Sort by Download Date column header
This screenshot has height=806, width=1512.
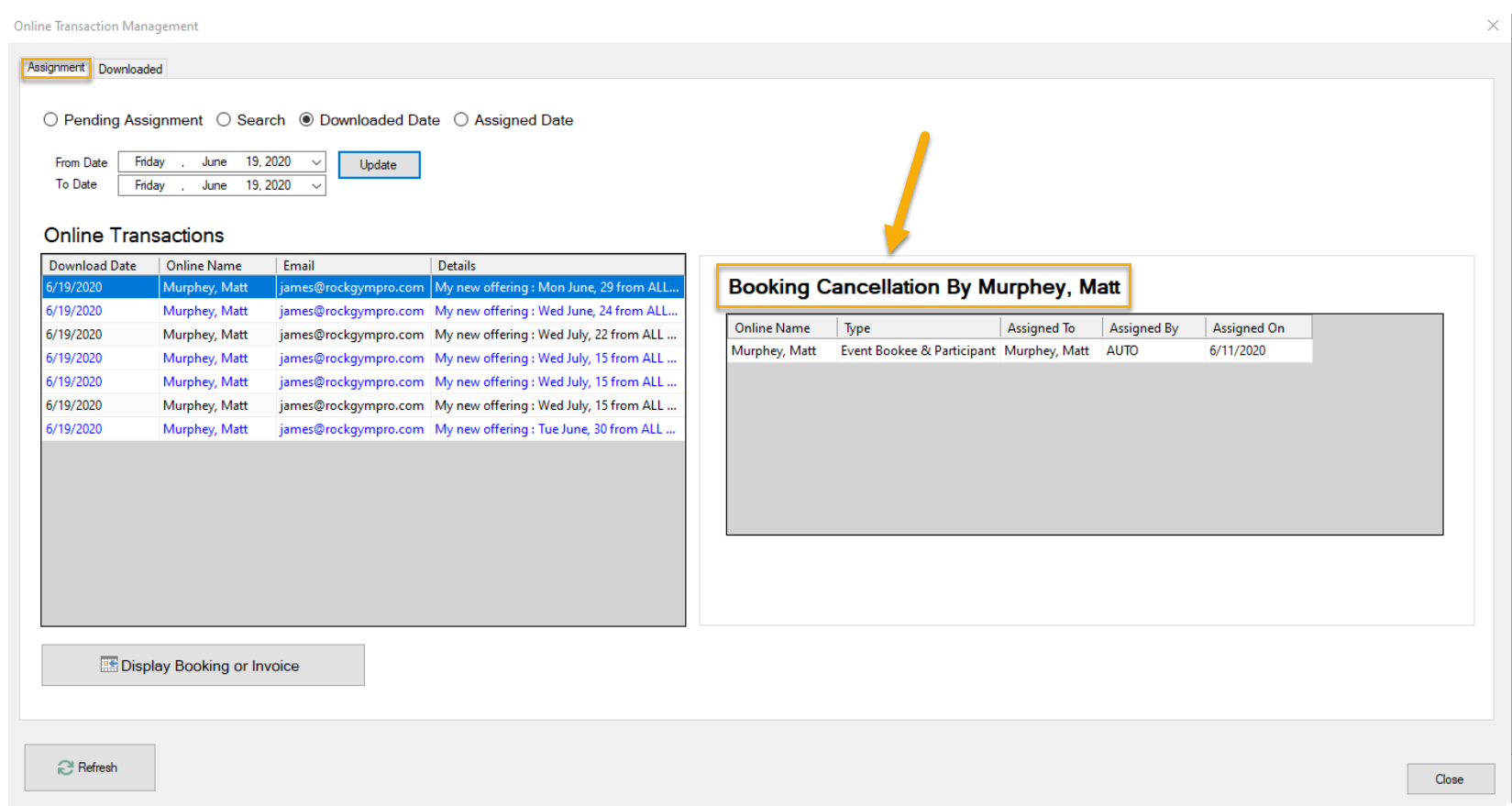[101, 265]
